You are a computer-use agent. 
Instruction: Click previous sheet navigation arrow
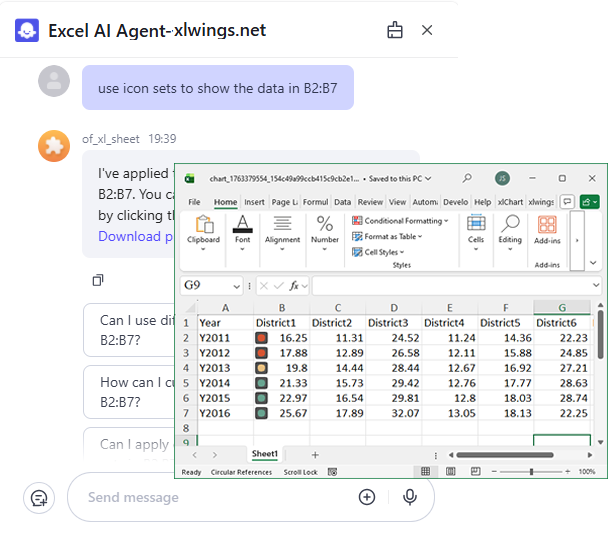(195, 455)
